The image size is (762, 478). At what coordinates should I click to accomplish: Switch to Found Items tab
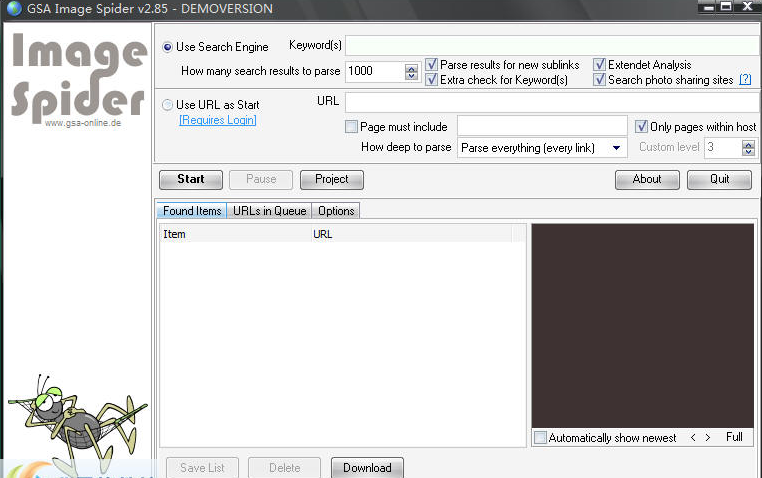(192, 211)
